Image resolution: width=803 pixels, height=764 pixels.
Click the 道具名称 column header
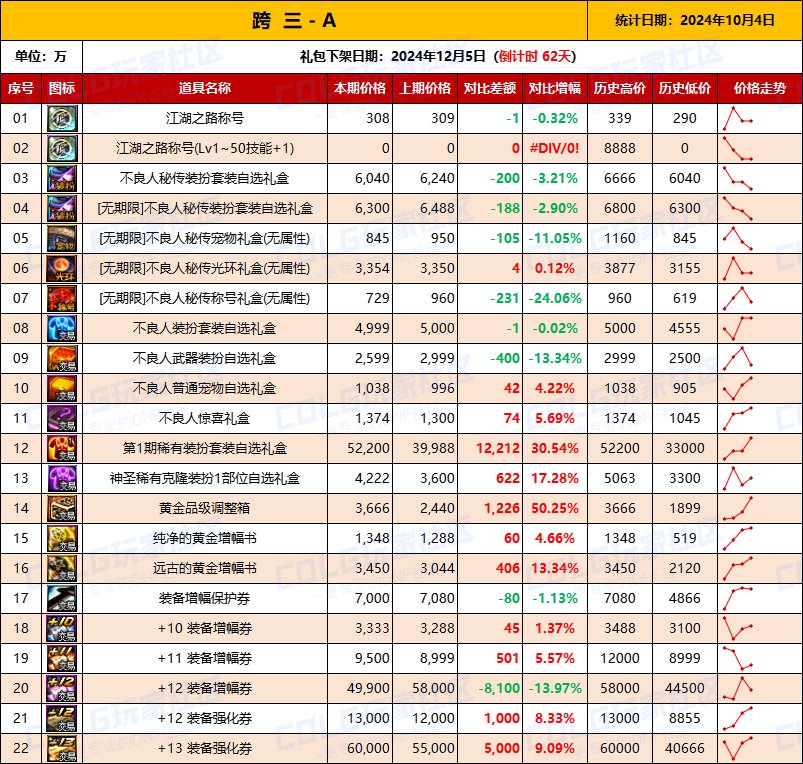pyautogui.click(x=205, y=88)
